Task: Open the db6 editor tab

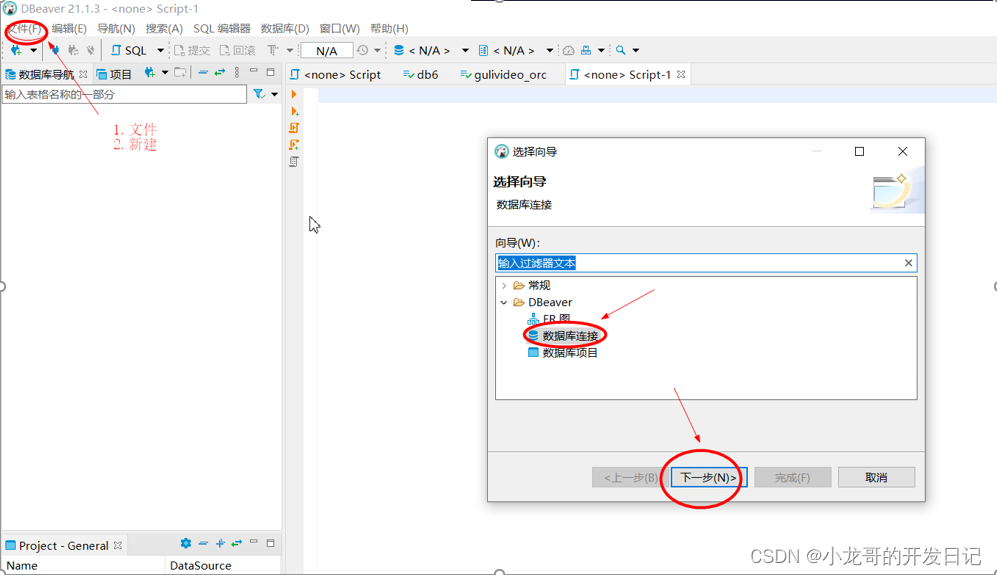Action: (420, 74)
